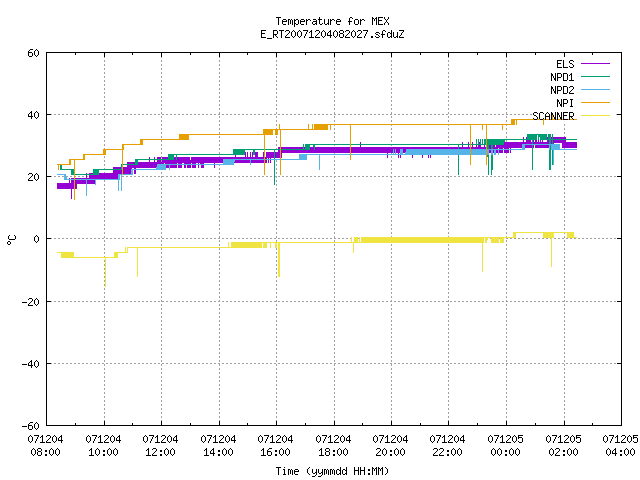Click the °C y-axis unit label
This screenshot has height=480, width=640.
11,240
